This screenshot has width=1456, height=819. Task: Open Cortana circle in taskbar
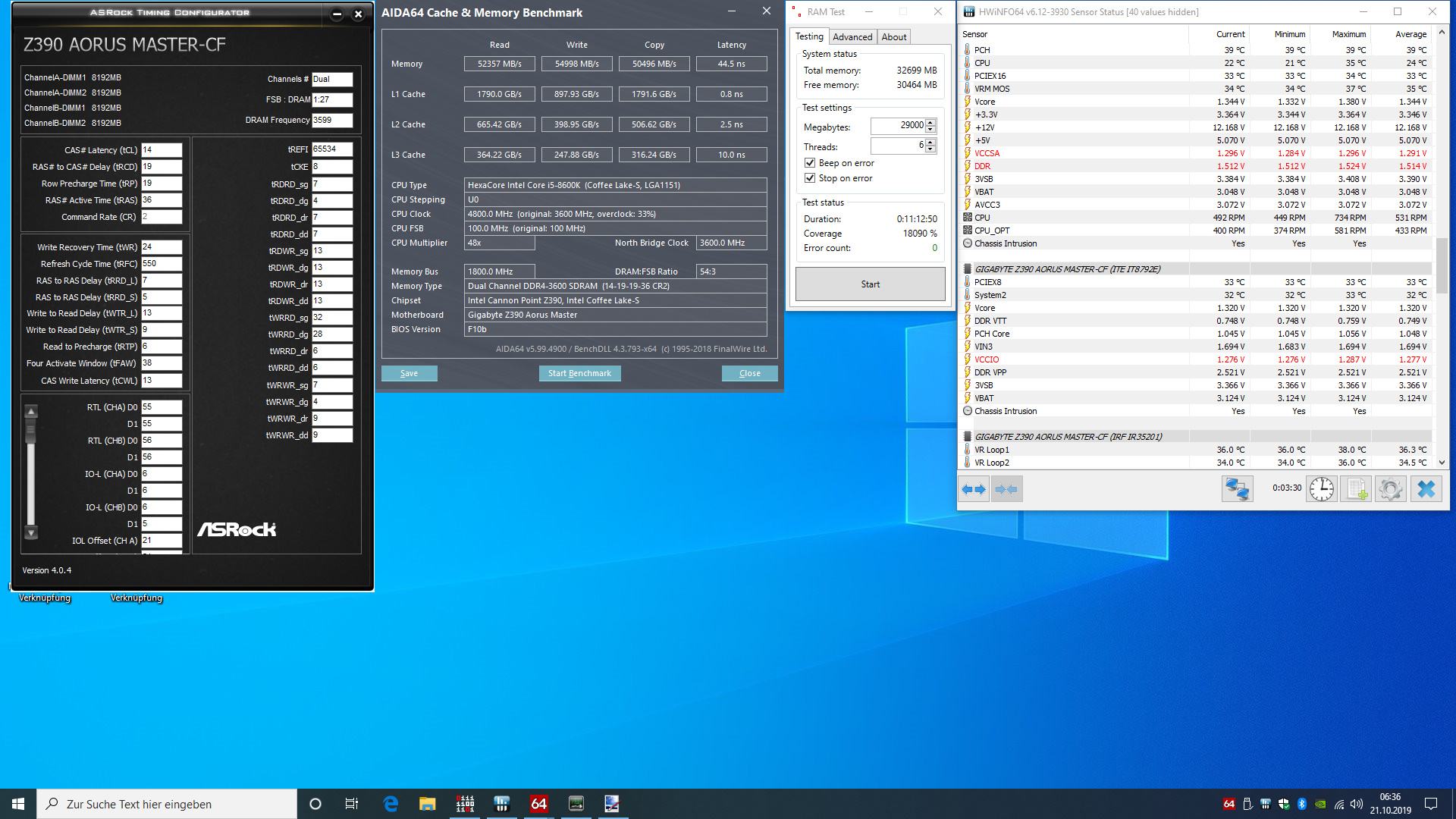(x=315, y=804)
